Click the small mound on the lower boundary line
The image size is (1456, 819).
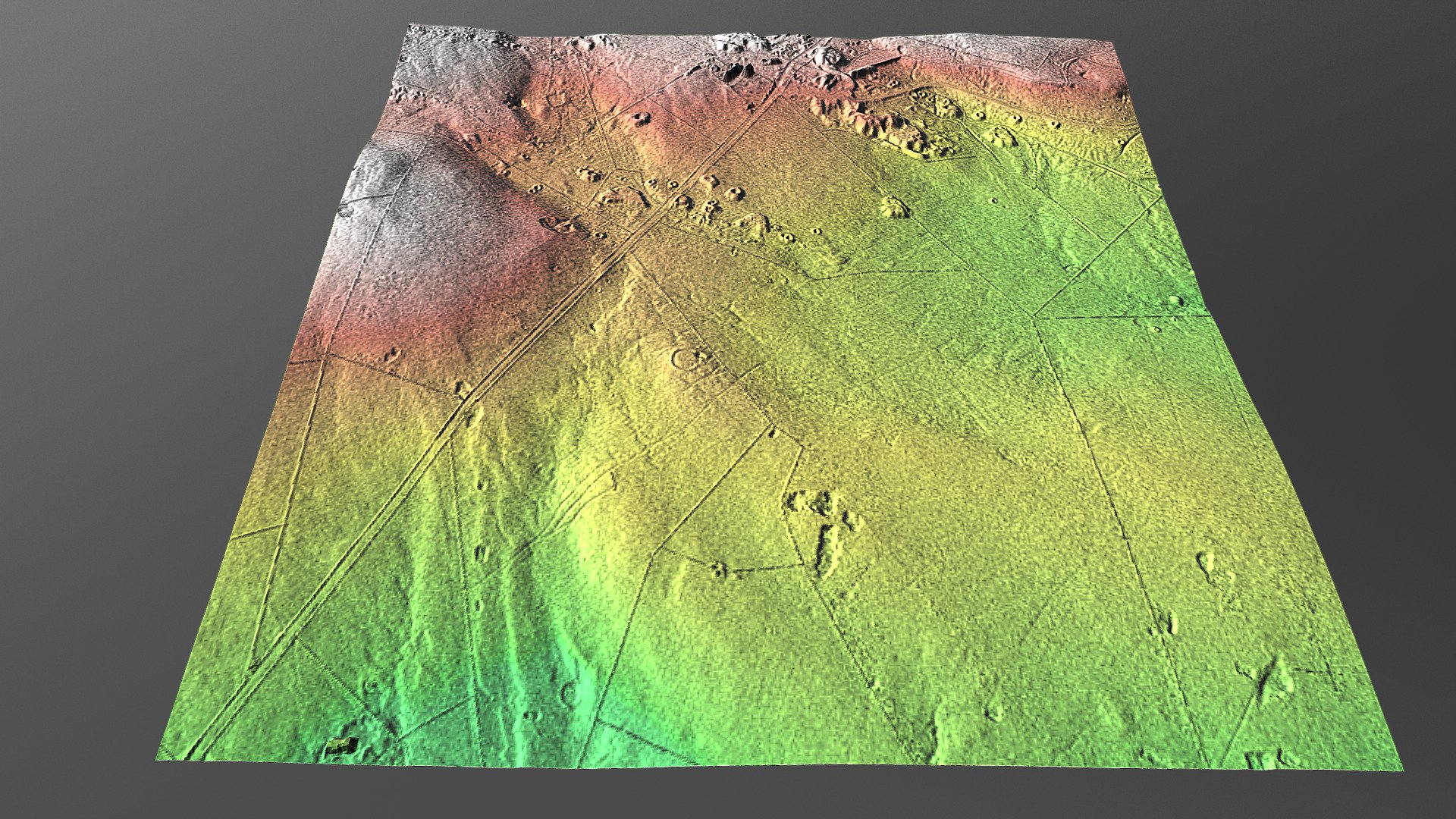tap(718, 568)
